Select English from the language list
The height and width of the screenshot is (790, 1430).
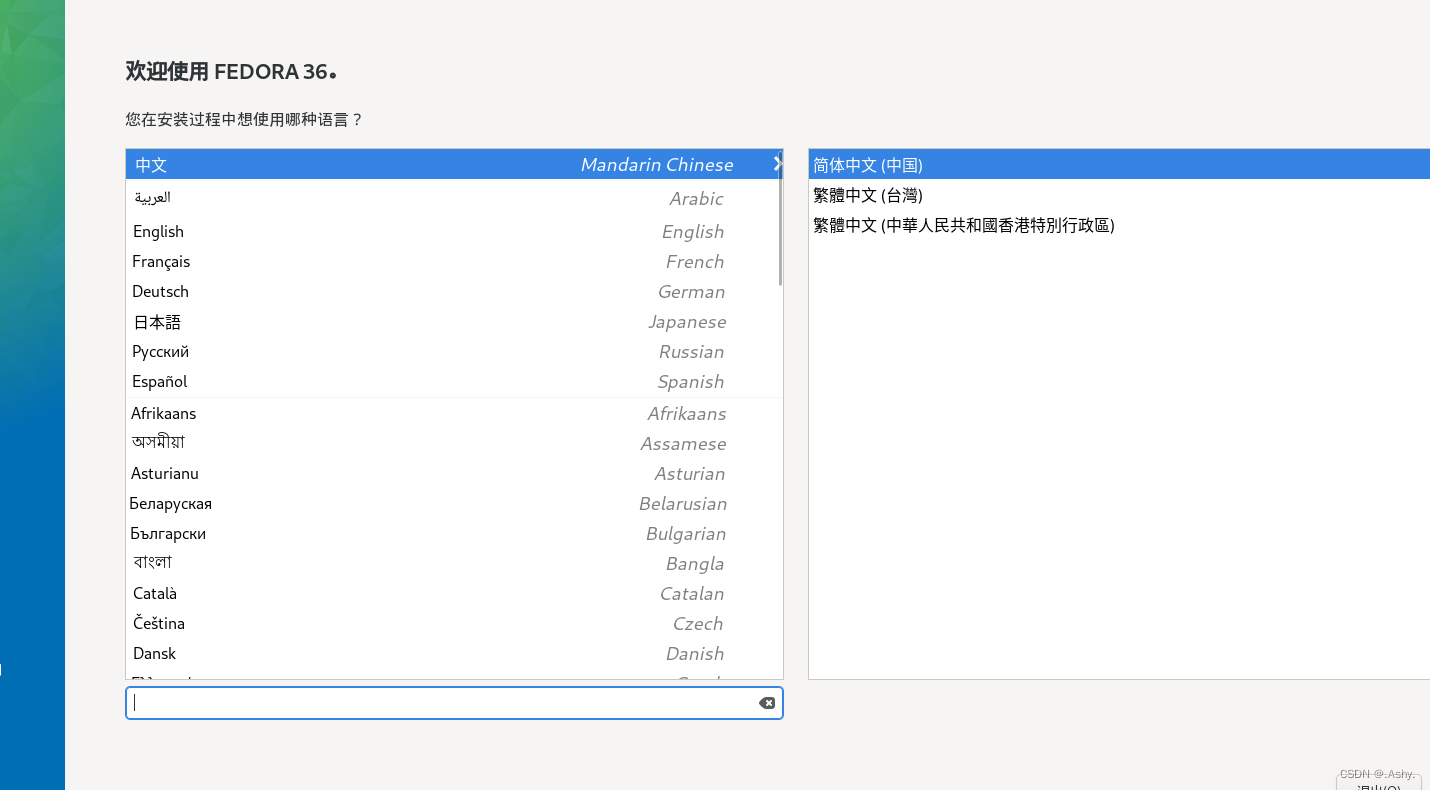point(454,231)
